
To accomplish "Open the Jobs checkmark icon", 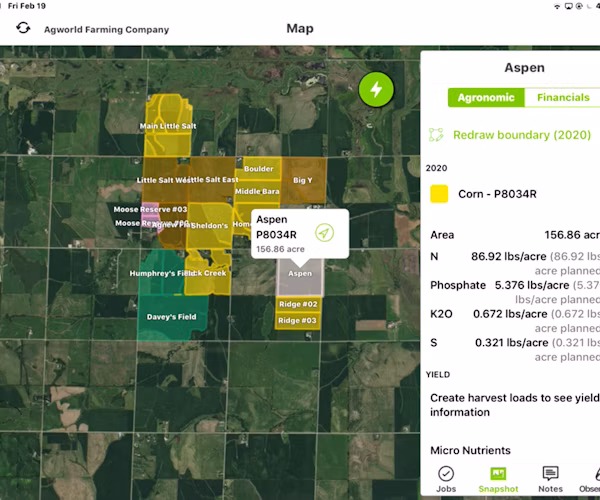I will click(446, 474).
